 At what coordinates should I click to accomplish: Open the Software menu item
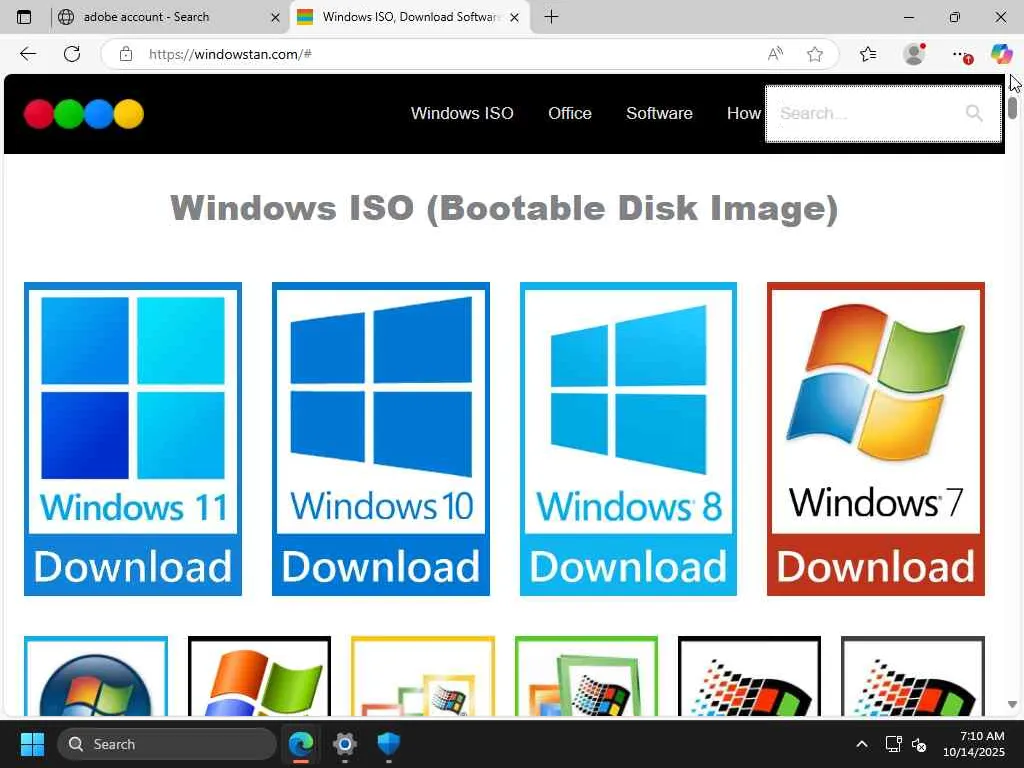click(659, 114)
